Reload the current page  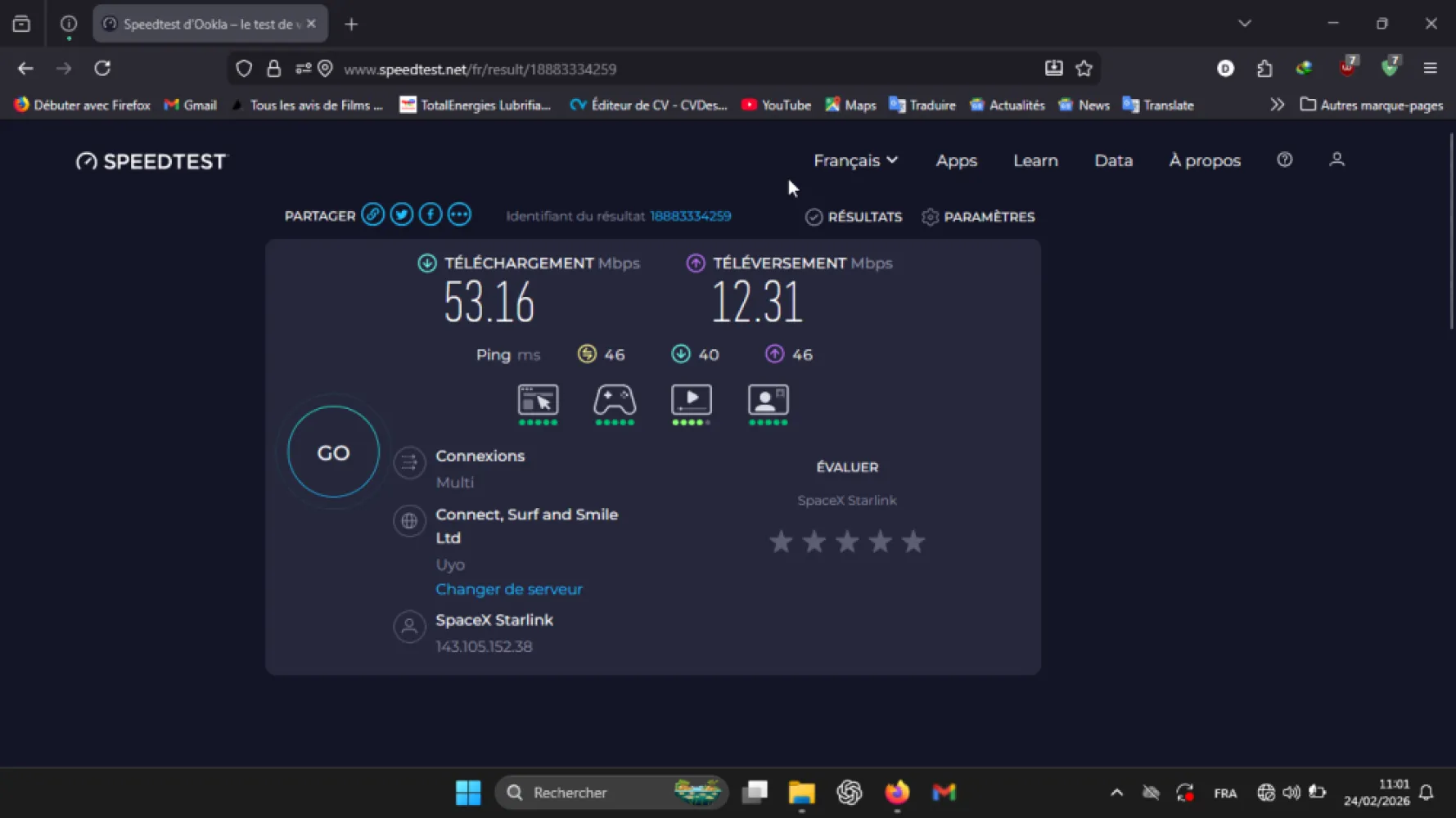coord(102,69)
